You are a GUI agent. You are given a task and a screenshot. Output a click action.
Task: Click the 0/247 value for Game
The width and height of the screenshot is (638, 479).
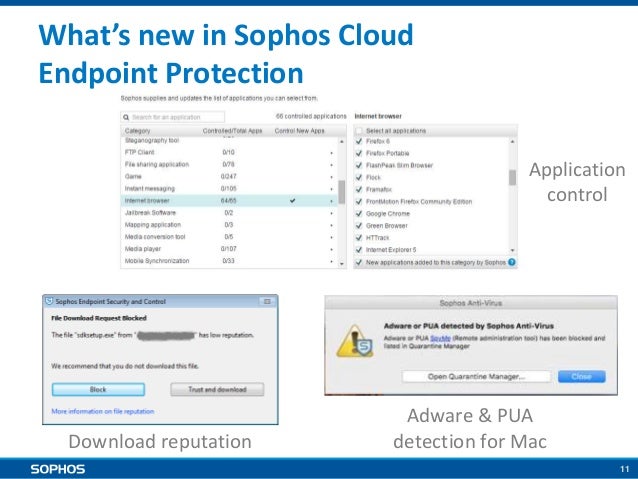click(x=228, y=176)
